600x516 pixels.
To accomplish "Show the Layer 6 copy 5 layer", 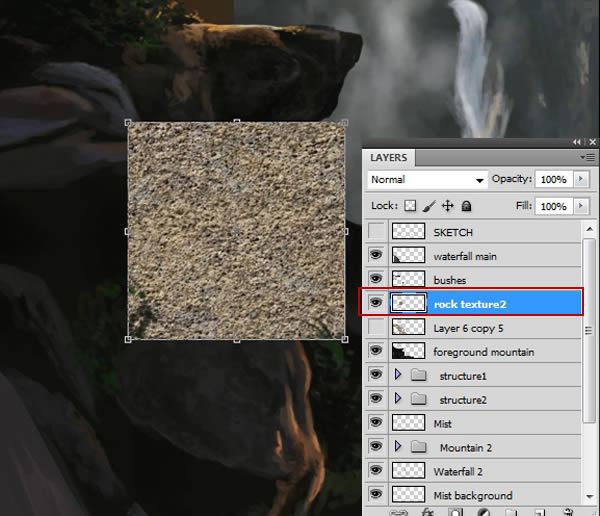I will coord(376,327).
